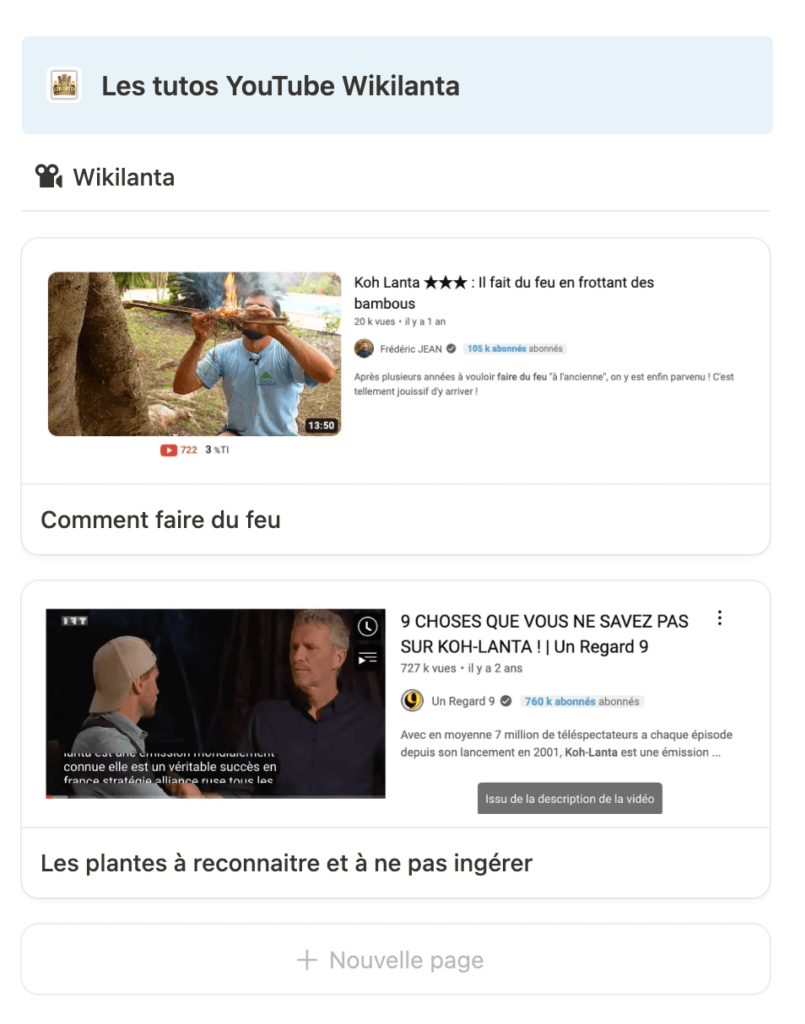
Task: Click the red YouTube icon below fire thumbnail
Action: click(x=168, y=450)
